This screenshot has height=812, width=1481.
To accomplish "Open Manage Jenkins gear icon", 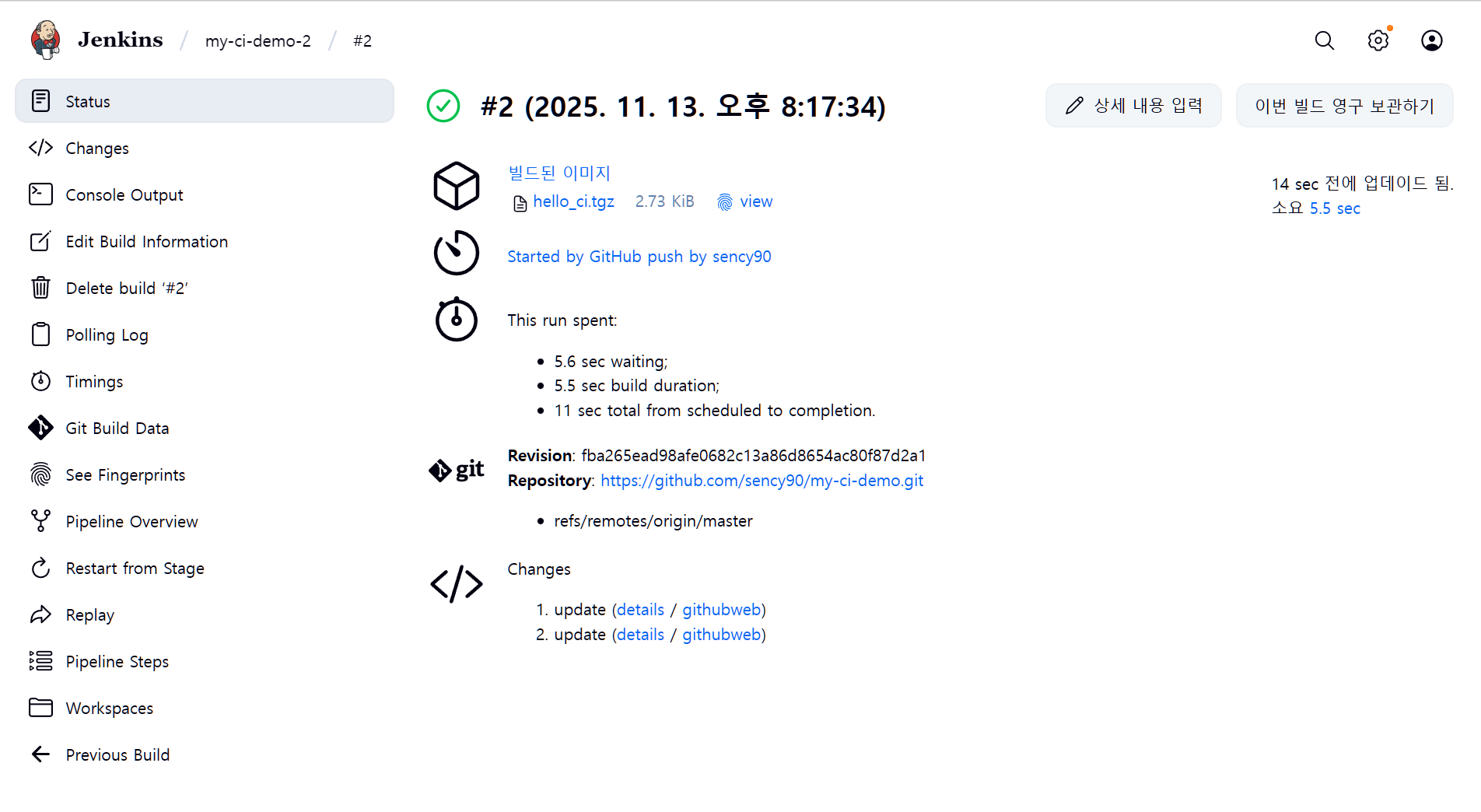I will (1378, 40).
